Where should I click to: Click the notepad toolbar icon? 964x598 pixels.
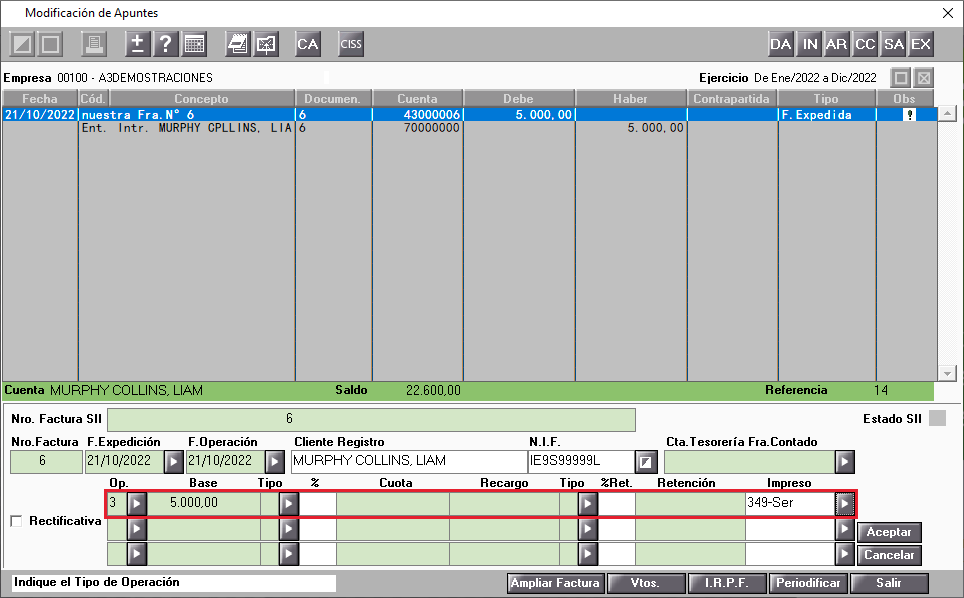(237, 44)
